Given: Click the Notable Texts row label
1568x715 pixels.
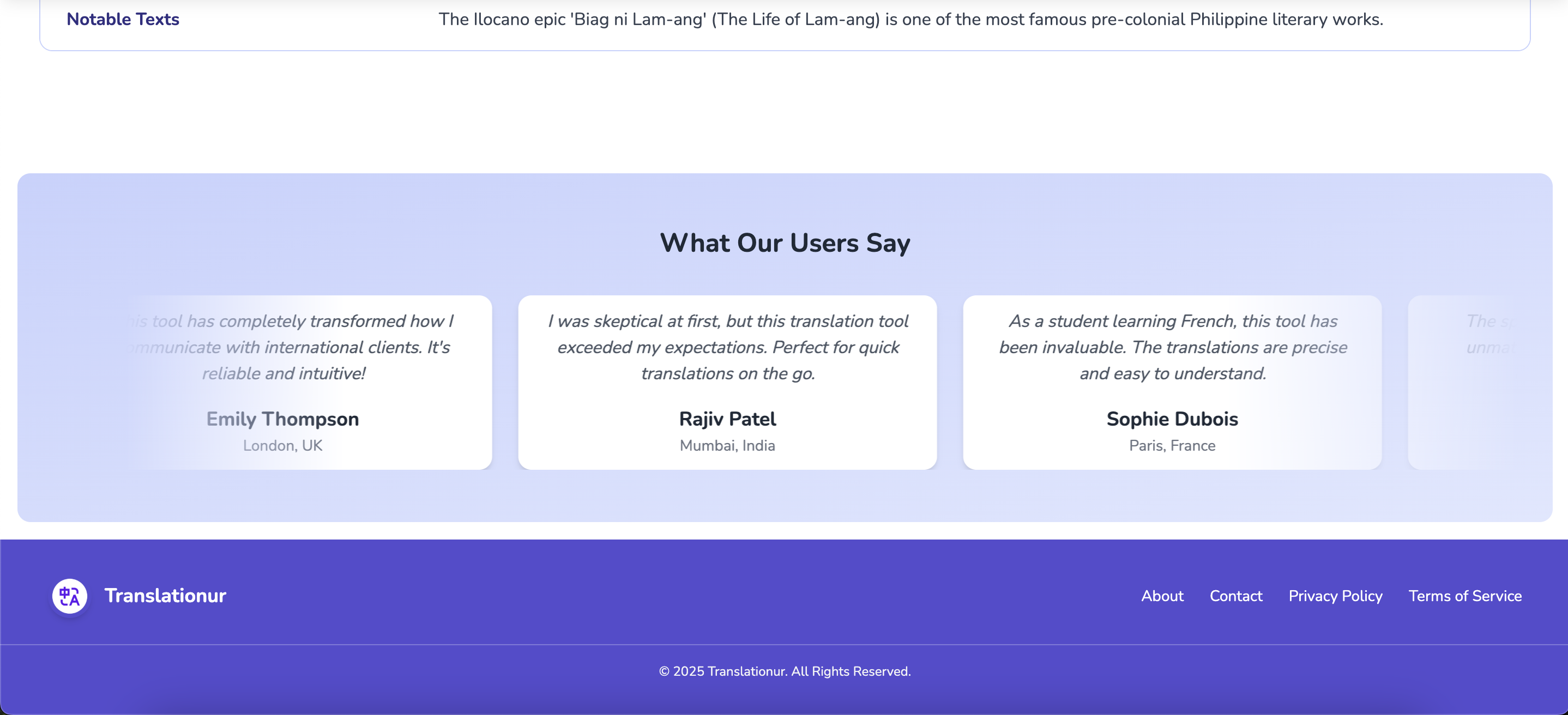Looking at the screenshot, I should pyautogui.click(x=122, y=20).
